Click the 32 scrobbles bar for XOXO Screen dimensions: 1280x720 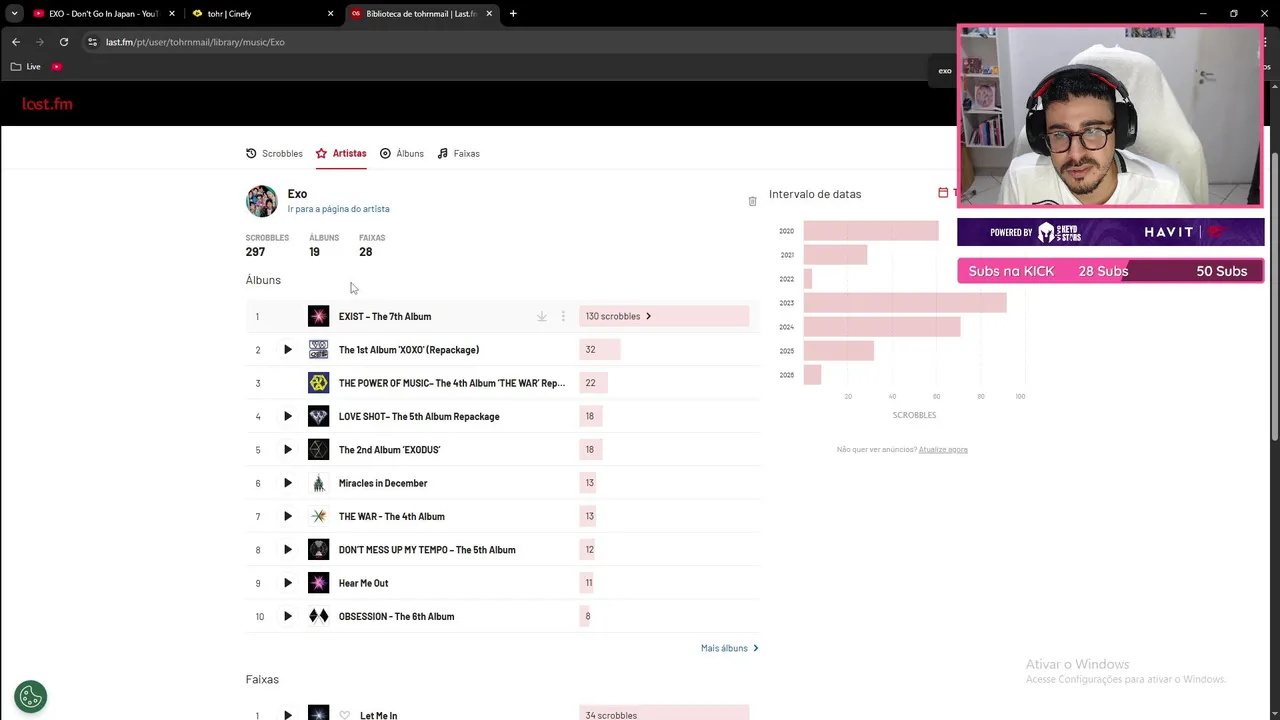click(x=600, y=350)
